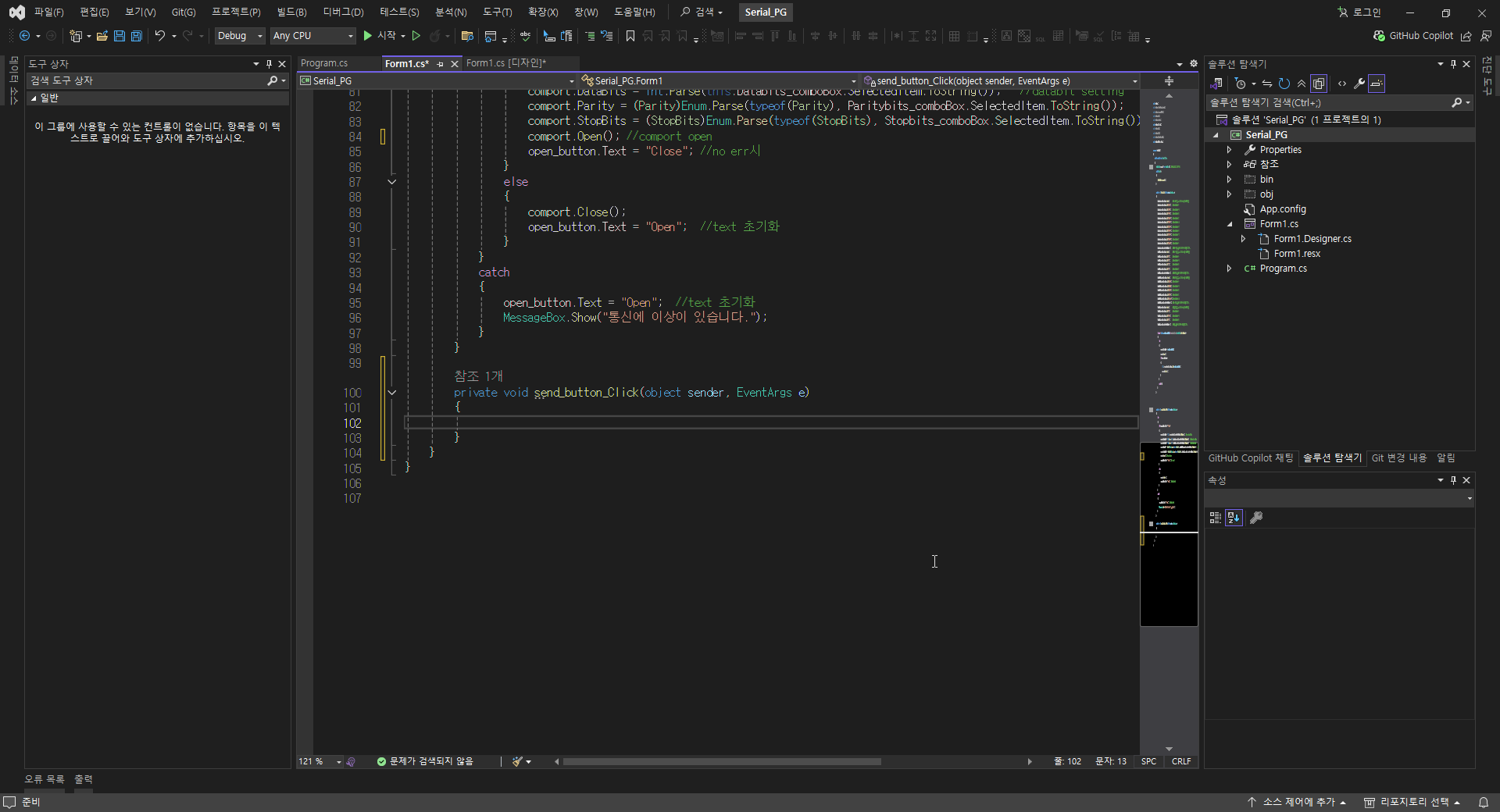Screen dimensions: 1500x812
Task: Toggle Show All Files in Solution Explorer
Action: [1319, 84]
